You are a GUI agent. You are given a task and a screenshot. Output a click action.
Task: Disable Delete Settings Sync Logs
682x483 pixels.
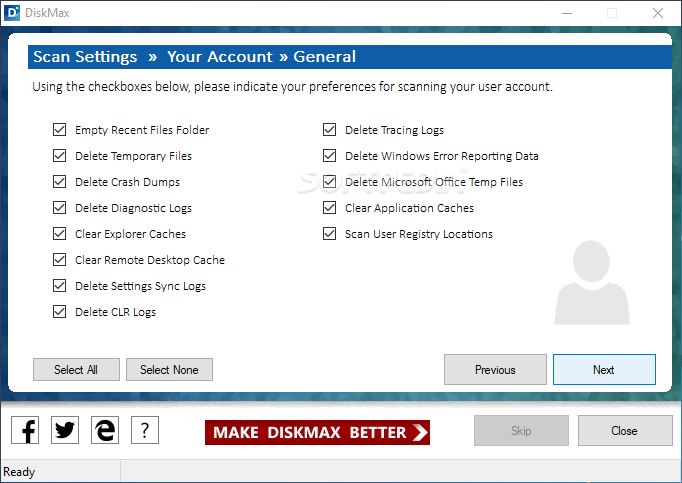point(60,285)
